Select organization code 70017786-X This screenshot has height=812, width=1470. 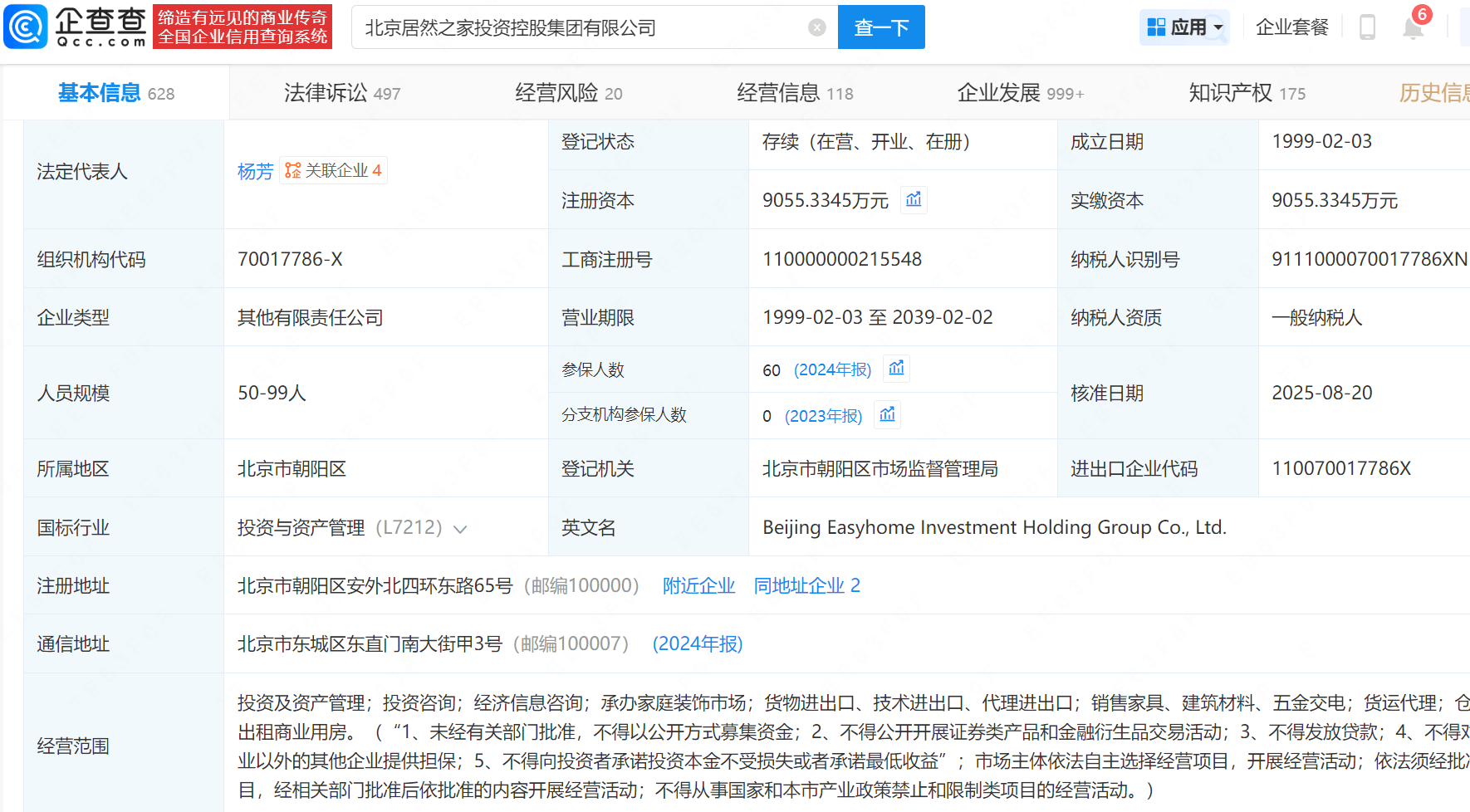(290, 259)
